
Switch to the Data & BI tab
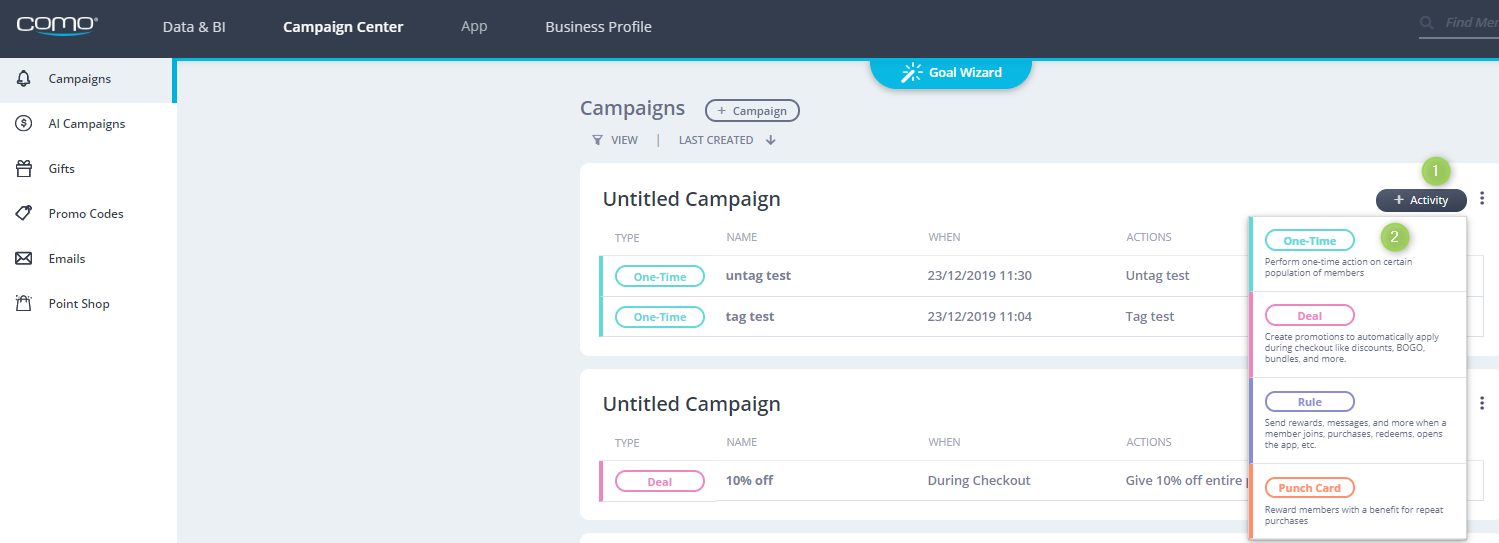click(194, 27)
